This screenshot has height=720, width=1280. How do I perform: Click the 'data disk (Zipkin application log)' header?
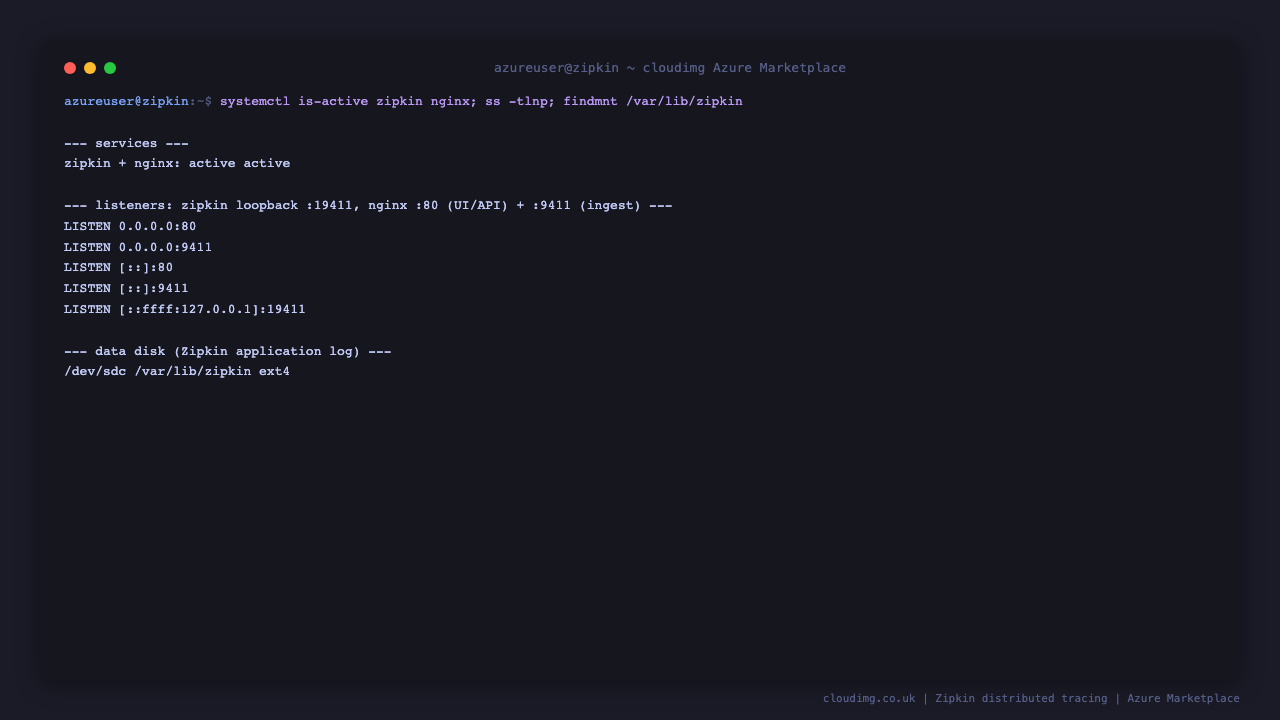click(228, 351)
